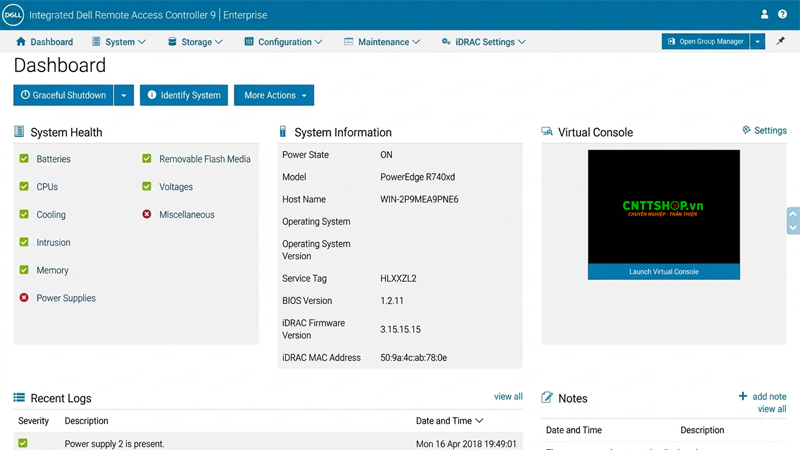Click the Maintenance menu icon

coord(348,41)
